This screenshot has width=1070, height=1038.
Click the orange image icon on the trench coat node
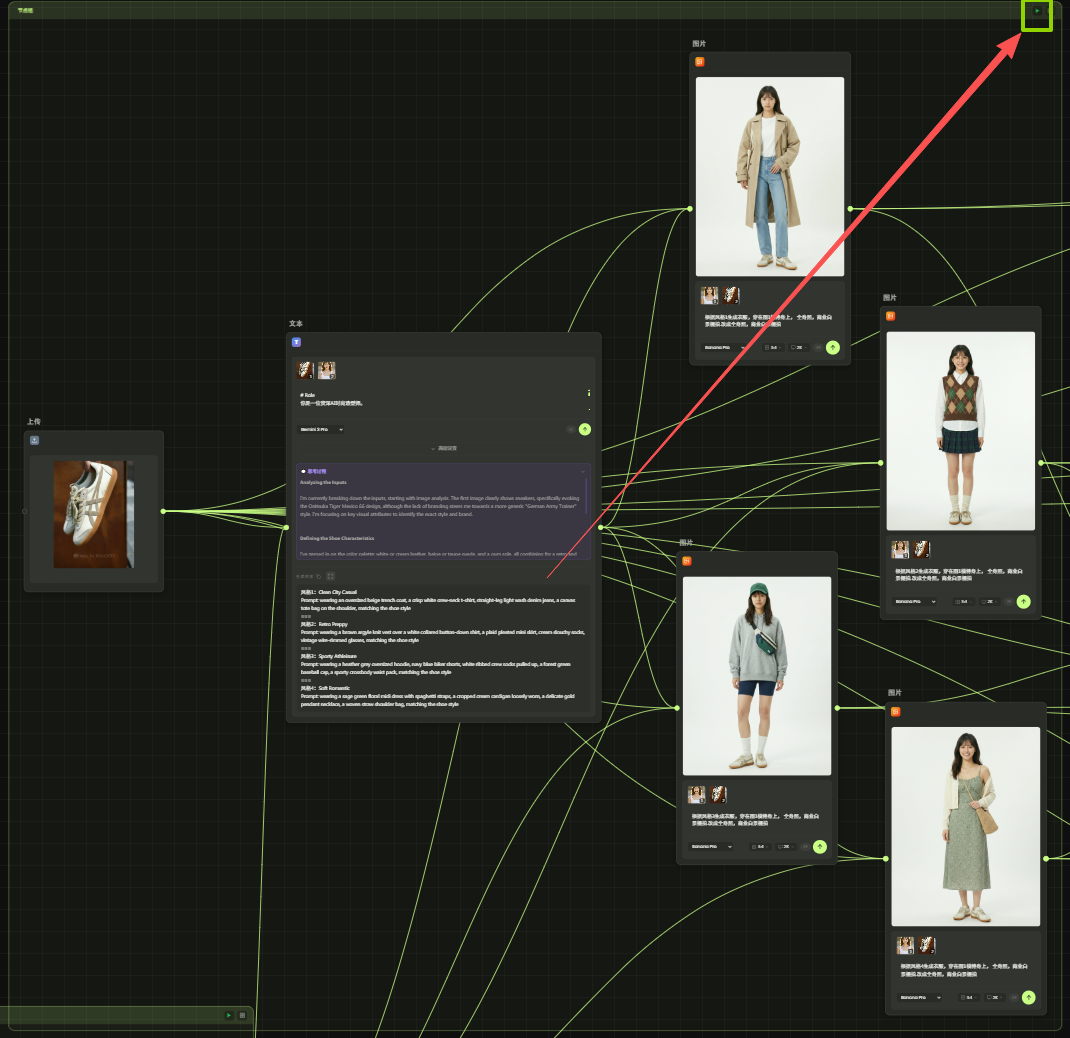point(700,62)
